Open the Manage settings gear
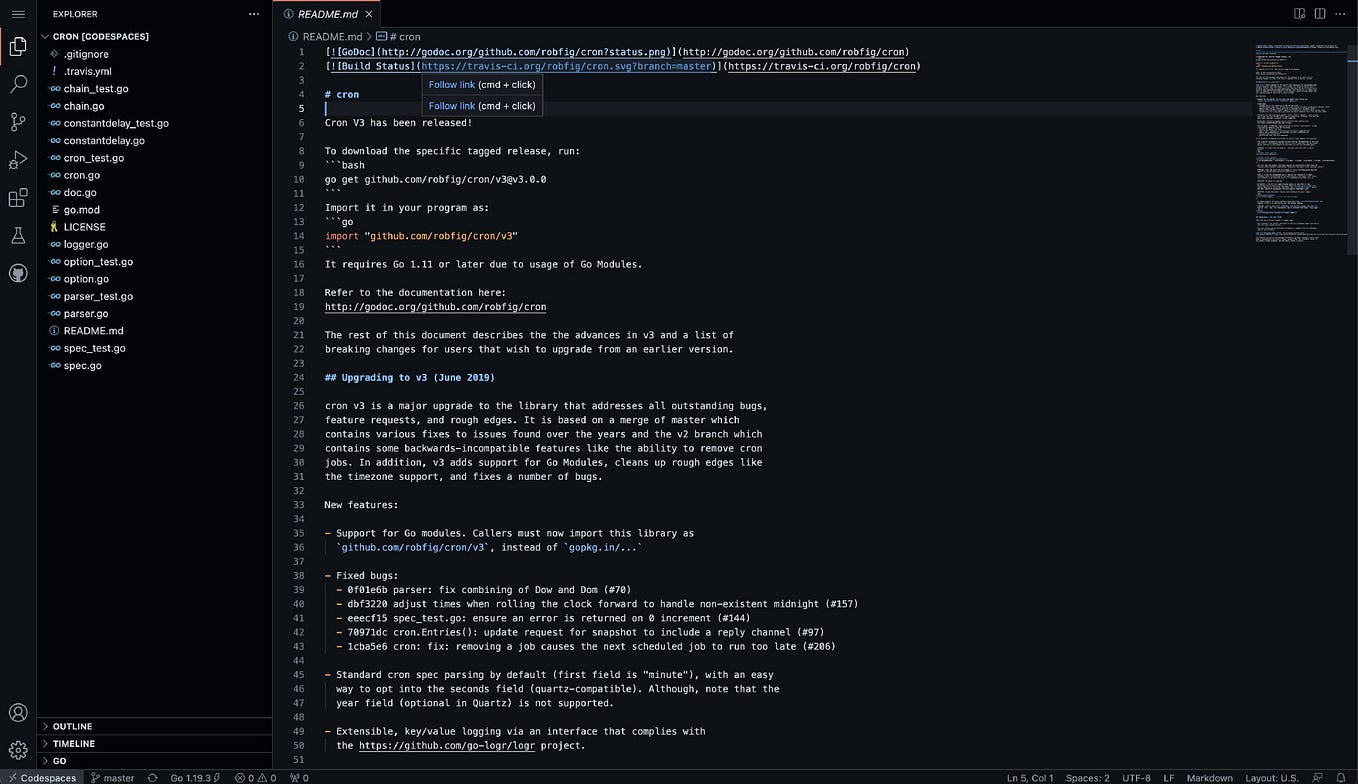This screenshot has width=1358, height=784. point(17,749)
